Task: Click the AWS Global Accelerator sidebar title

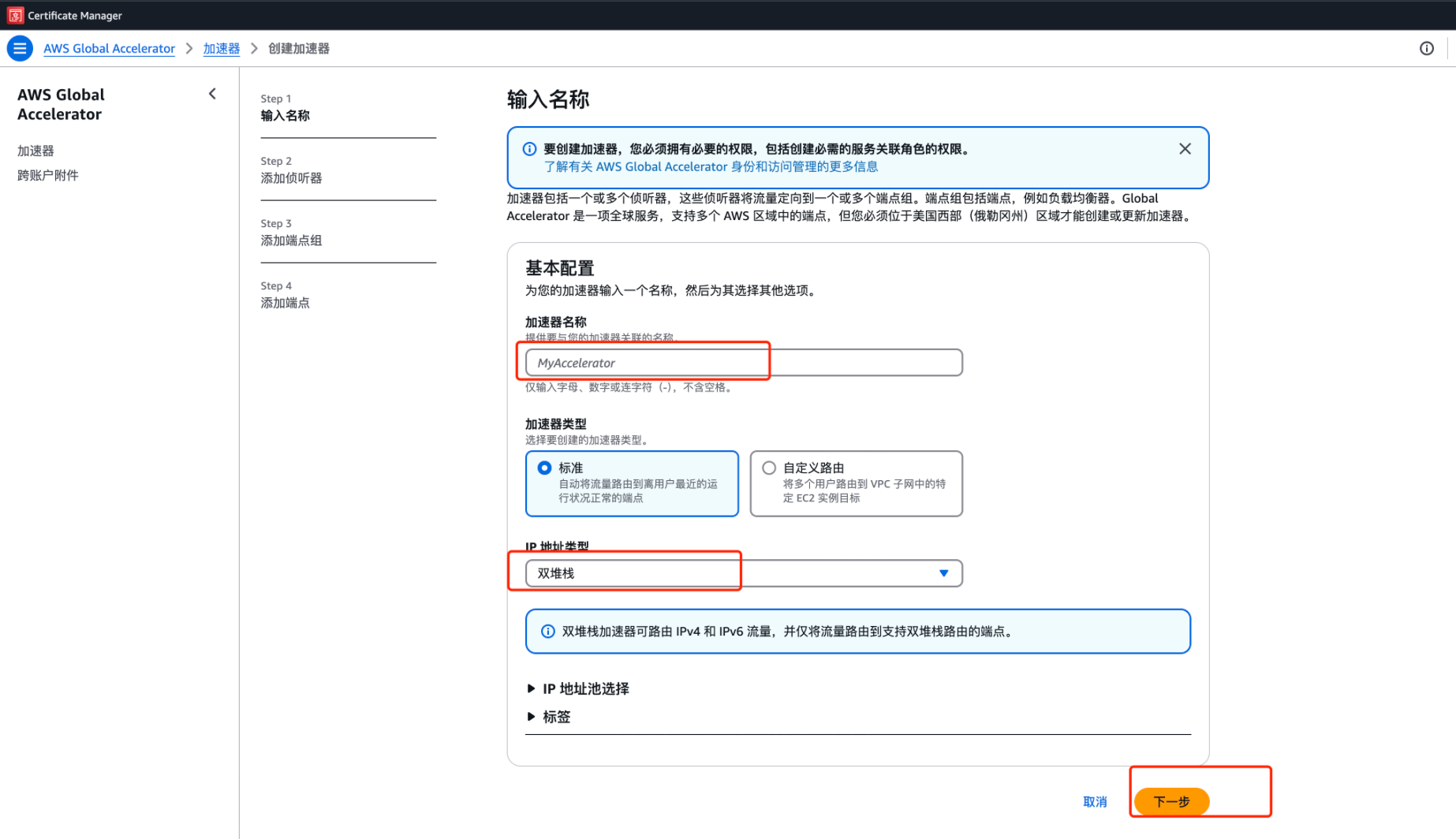Action: pos(61,104)
